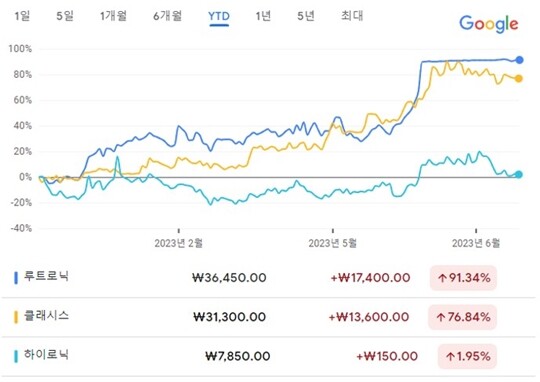Click the 2023년 5월 axis marker
The image size is (540, 382).
tap(333, 243)
